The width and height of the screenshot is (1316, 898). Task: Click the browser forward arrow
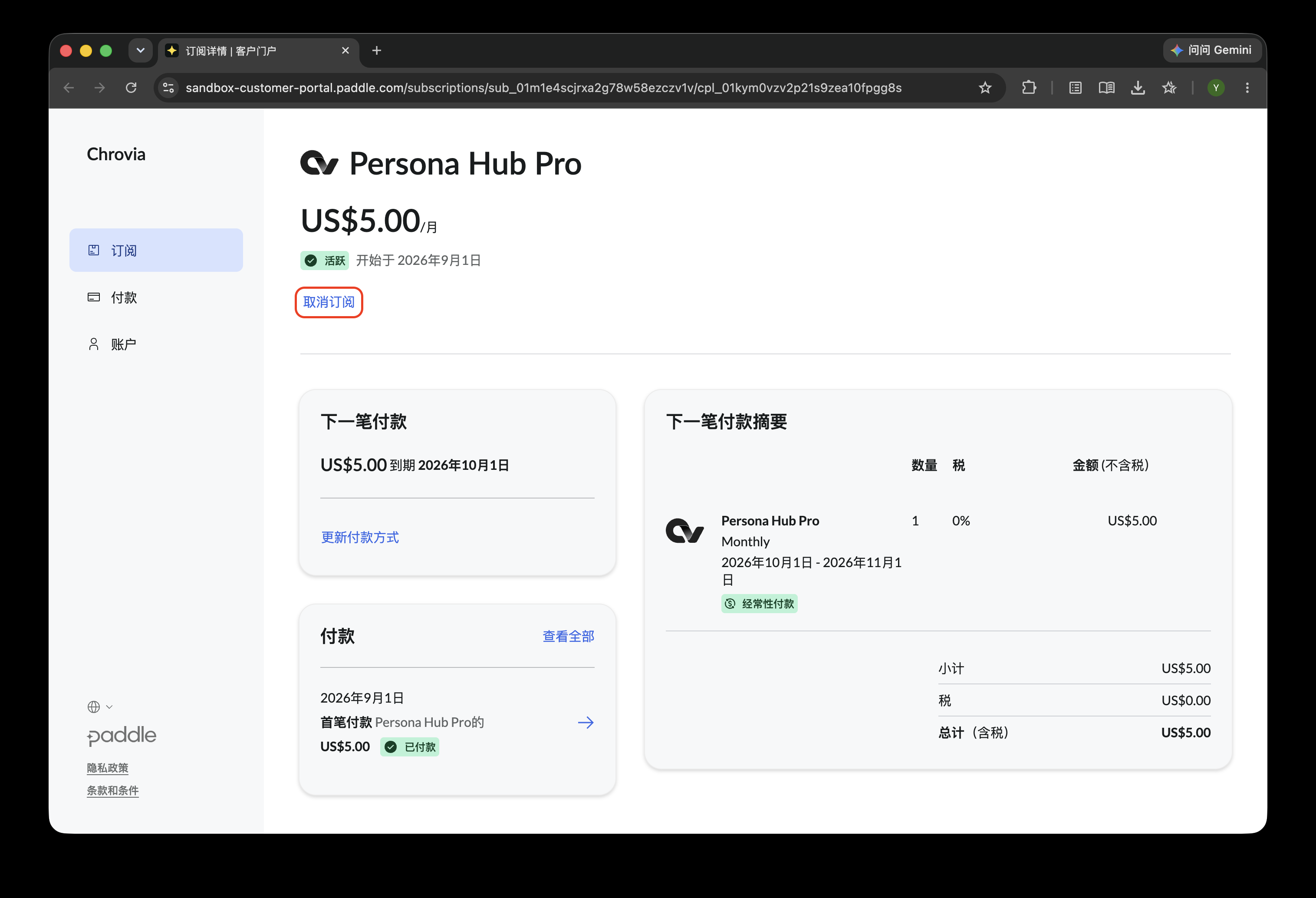(100, 88)
